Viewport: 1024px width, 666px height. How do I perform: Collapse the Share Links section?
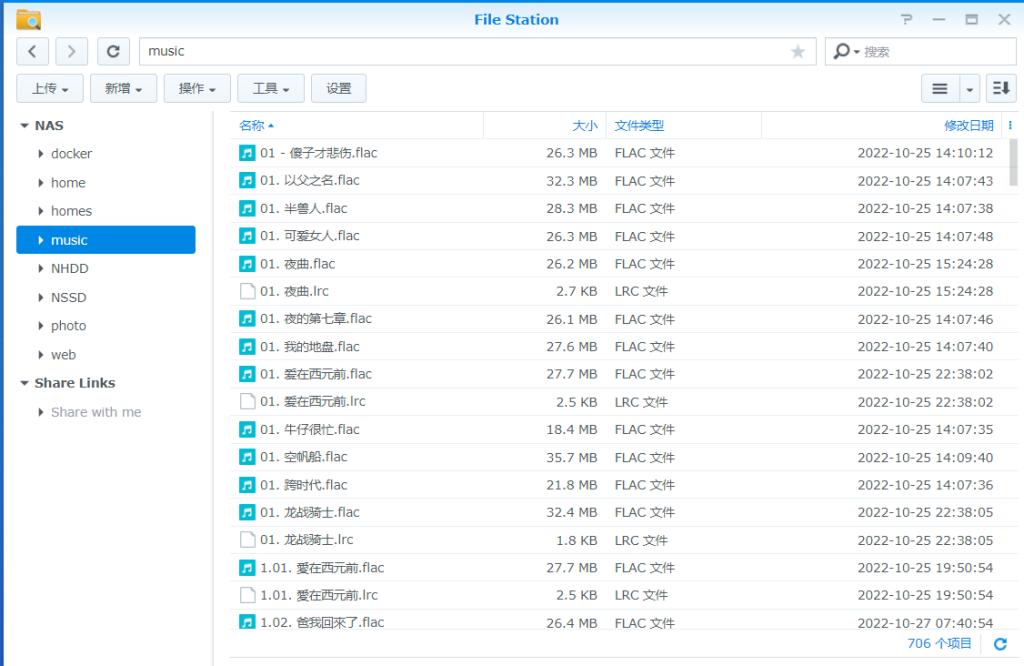click(x=25, y=383)
